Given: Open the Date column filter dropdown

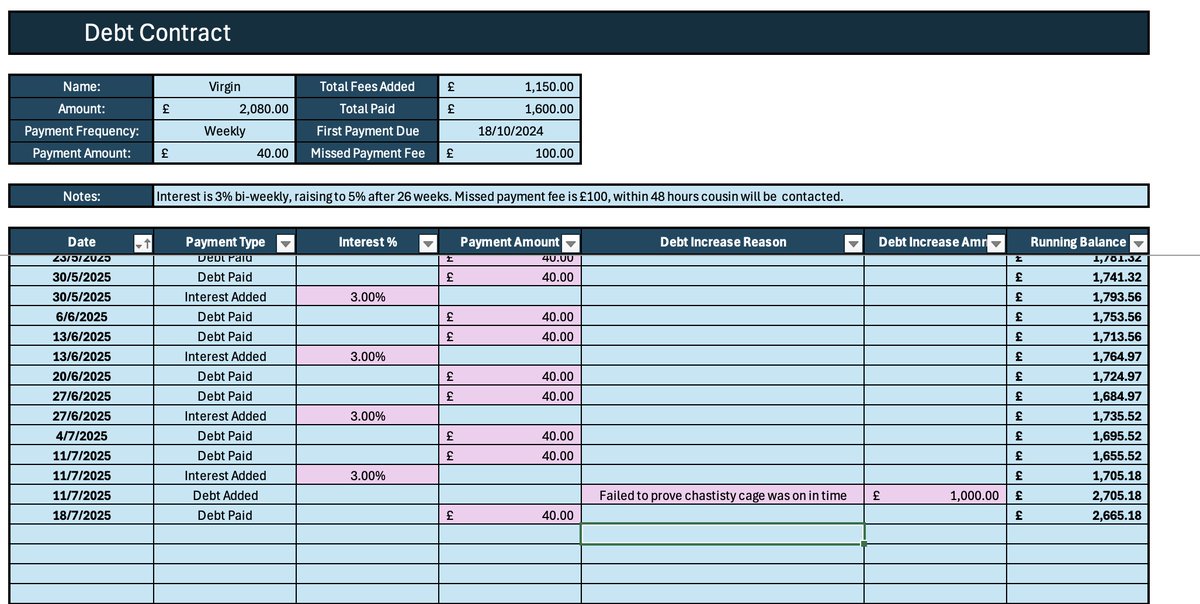Looking at the screenshot, I should coord(142,243).
